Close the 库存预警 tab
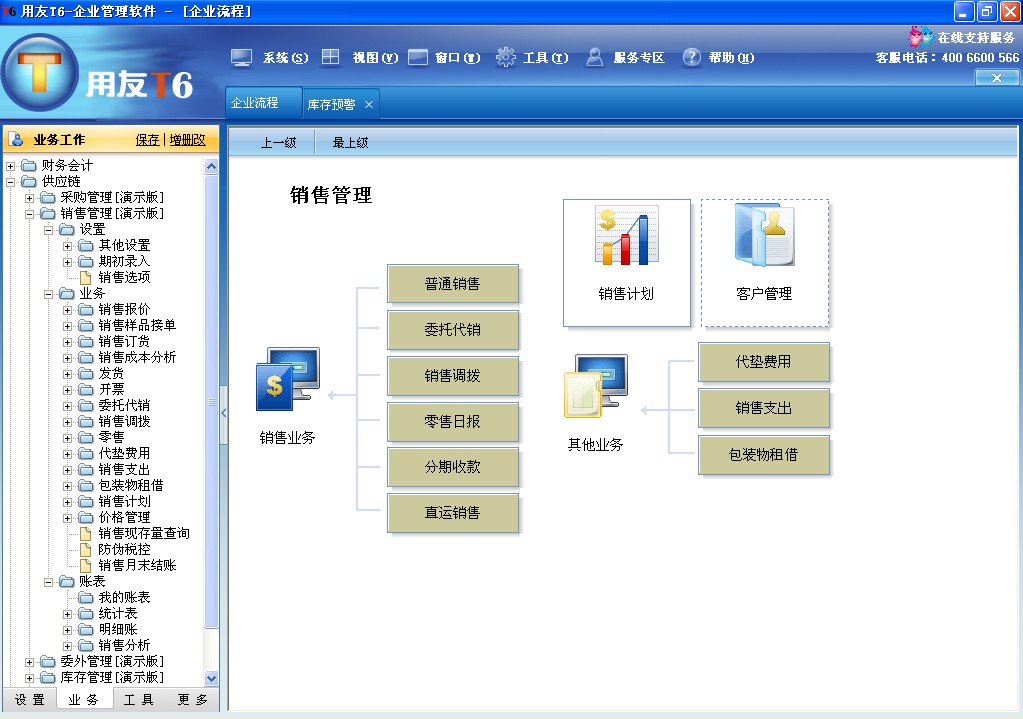1023x719 pixels. pyautogui.click(x=369, y=104)
